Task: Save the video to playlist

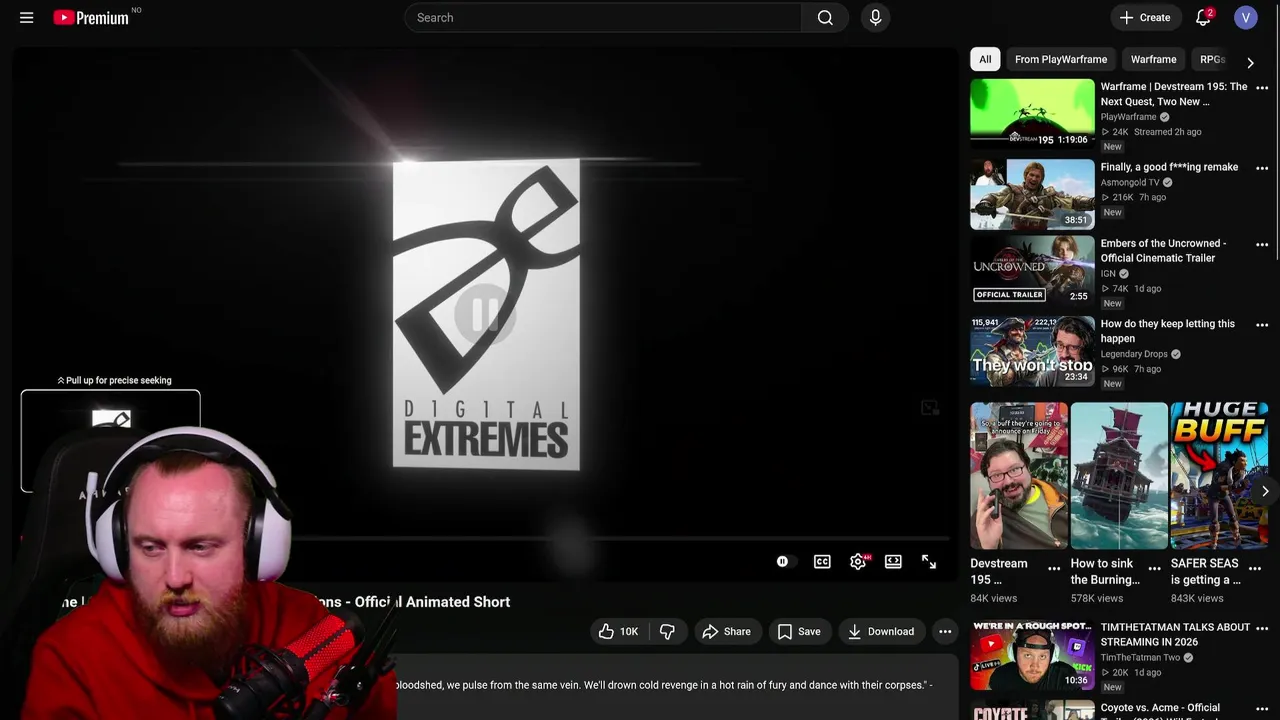Action: pyautogui.click(x=799, y=631)
